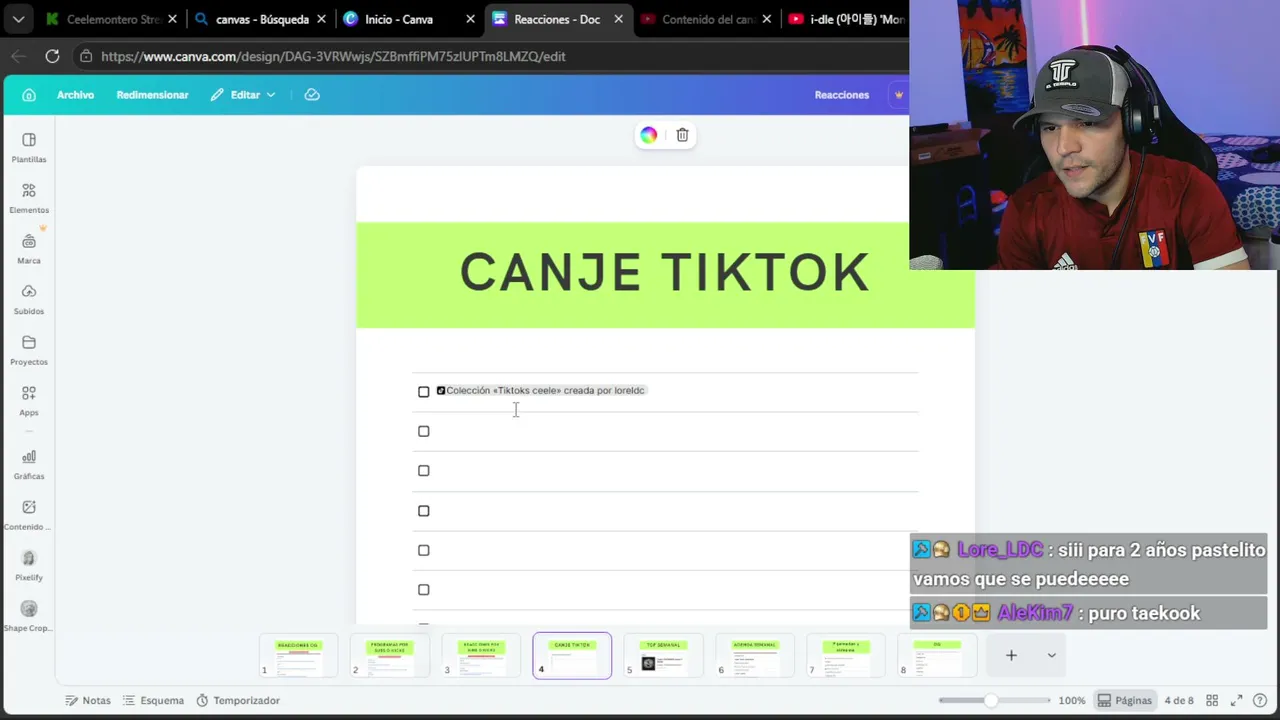This screenshot has width=1280, height=720.
Task: Open the Shape Crop app
Action: click(x=29, y=616)
